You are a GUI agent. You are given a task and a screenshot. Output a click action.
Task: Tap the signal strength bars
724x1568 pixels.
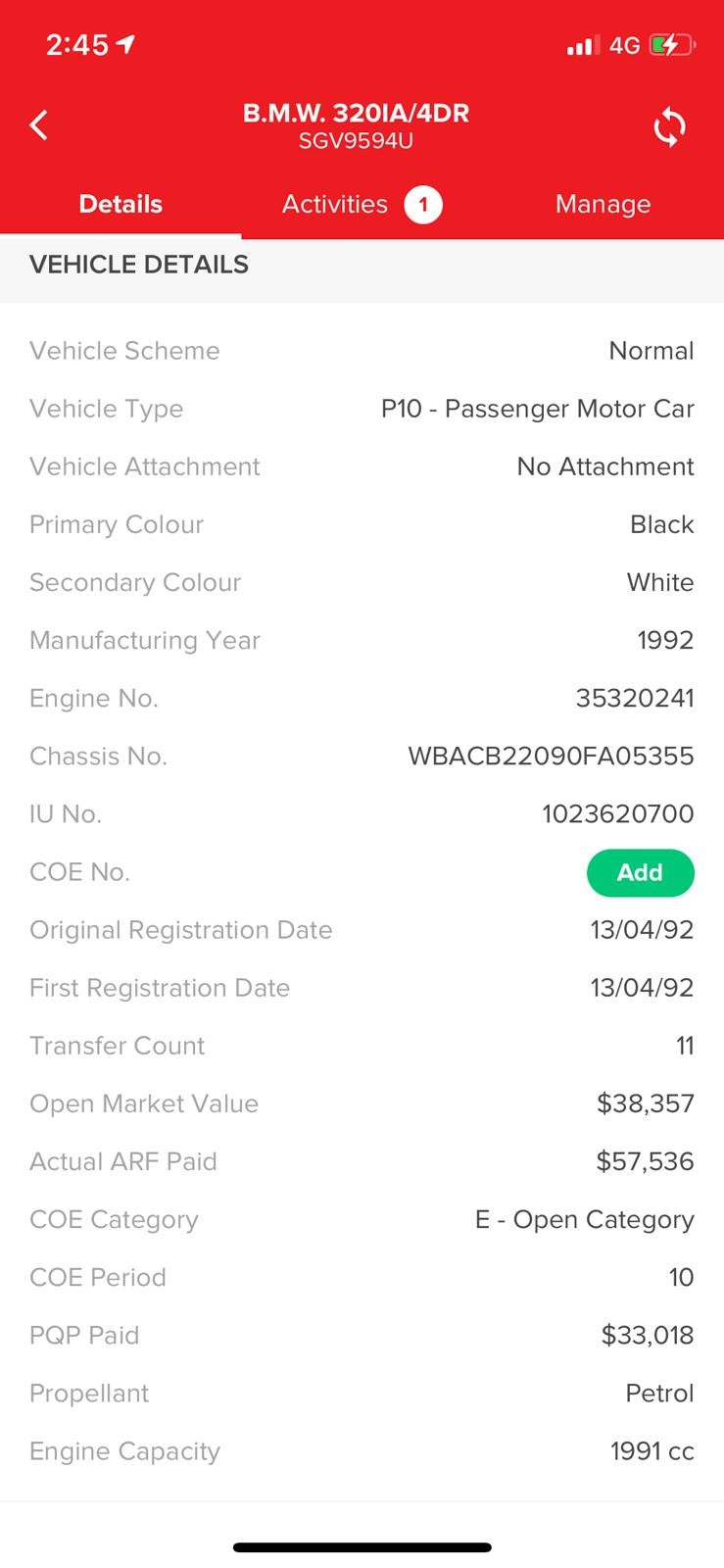coord(582,45)
